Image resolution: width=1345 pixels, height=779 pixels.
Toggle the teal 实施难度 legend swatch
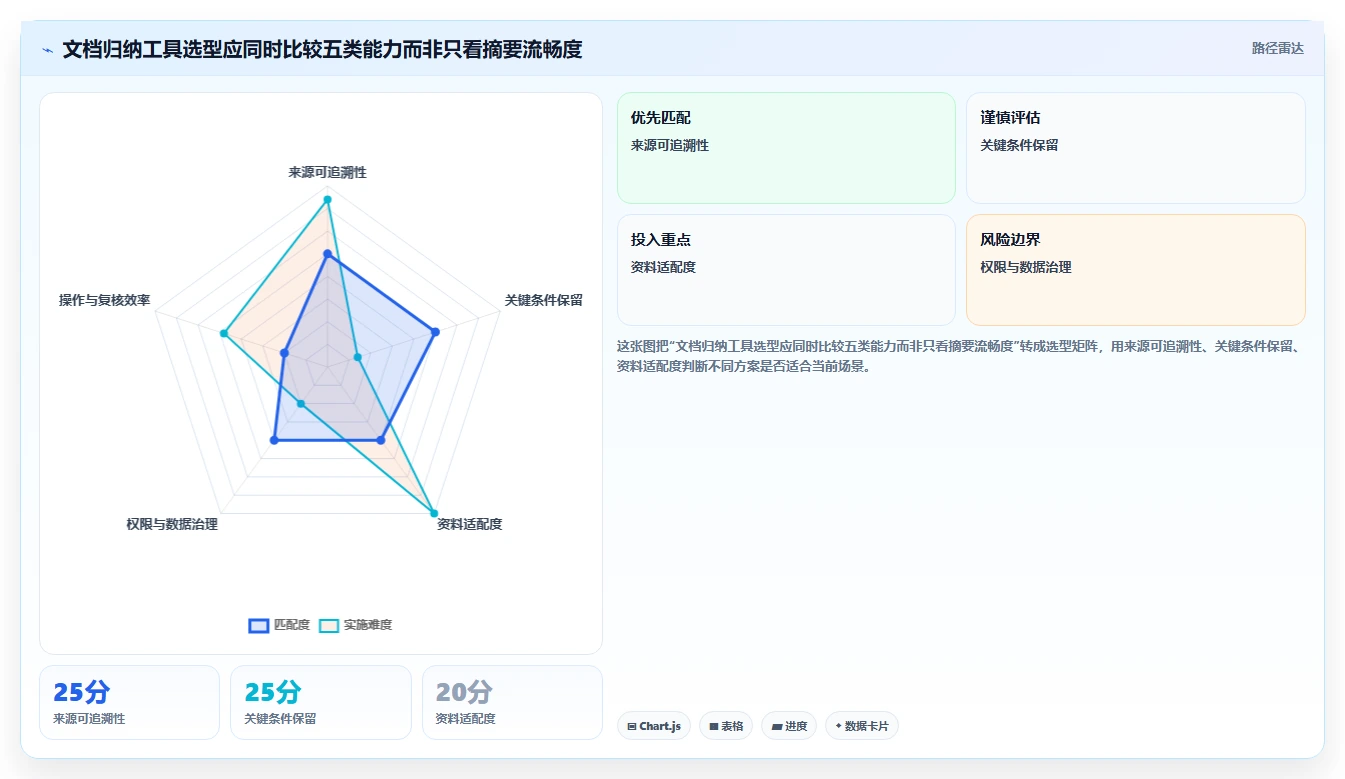[329, 625]
